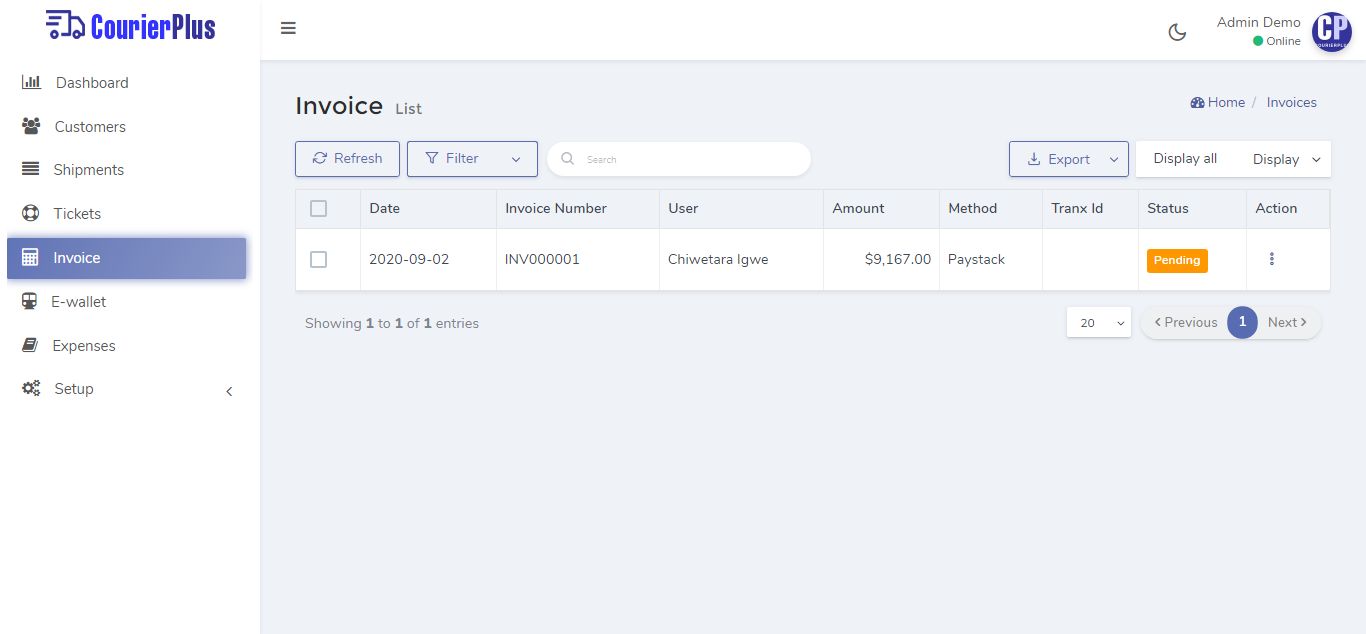
Task: Open the Display columns dropdown
Action: (x=1285, y=159)
